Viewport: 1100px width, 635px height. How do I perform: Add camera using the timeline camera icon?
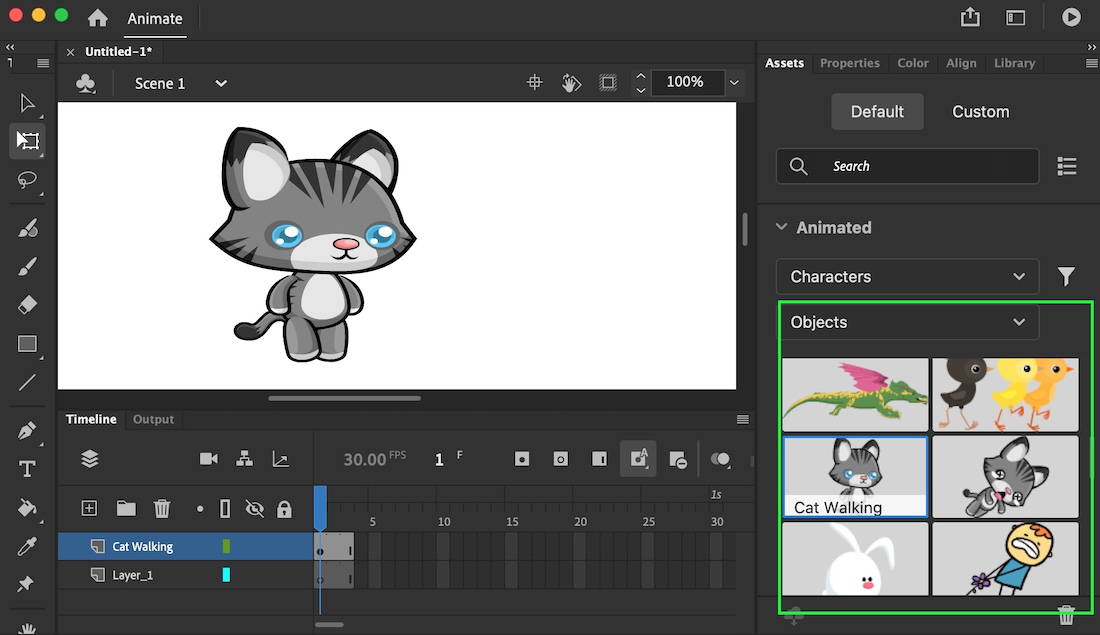pos(208,459)
